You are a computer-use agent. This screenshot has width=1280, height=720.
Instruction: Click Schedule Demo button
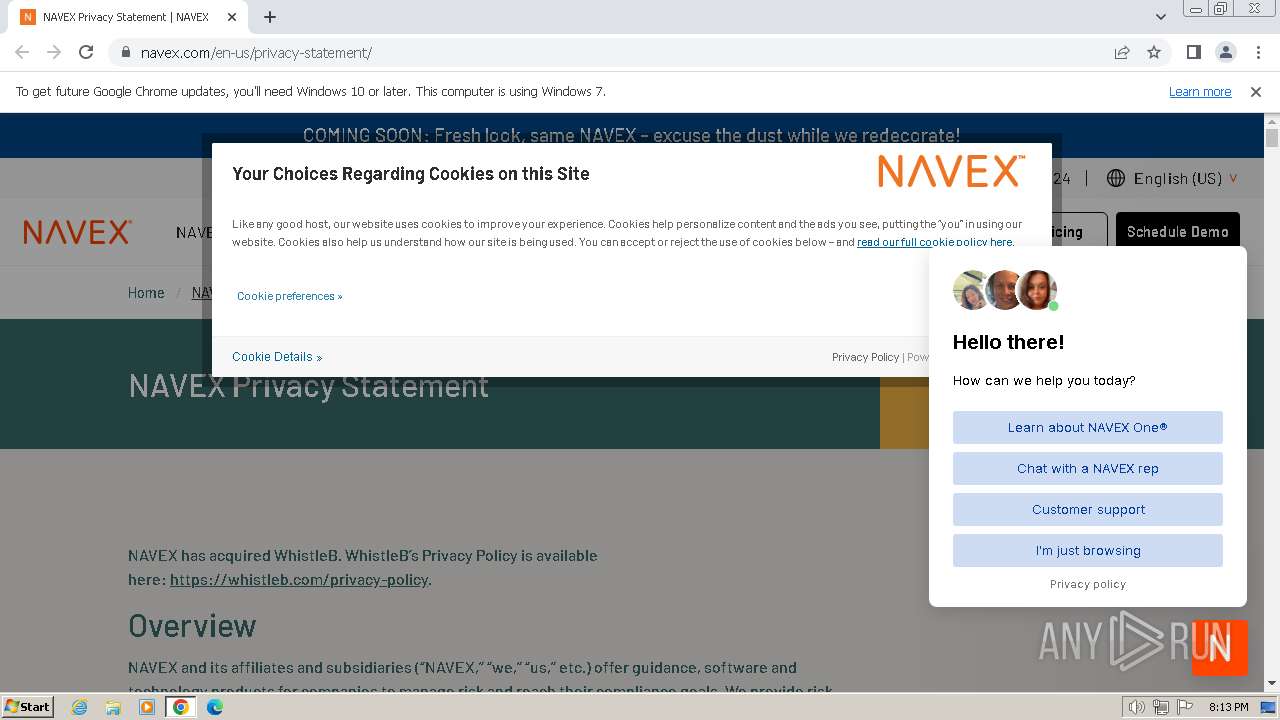pos(1177,232)
